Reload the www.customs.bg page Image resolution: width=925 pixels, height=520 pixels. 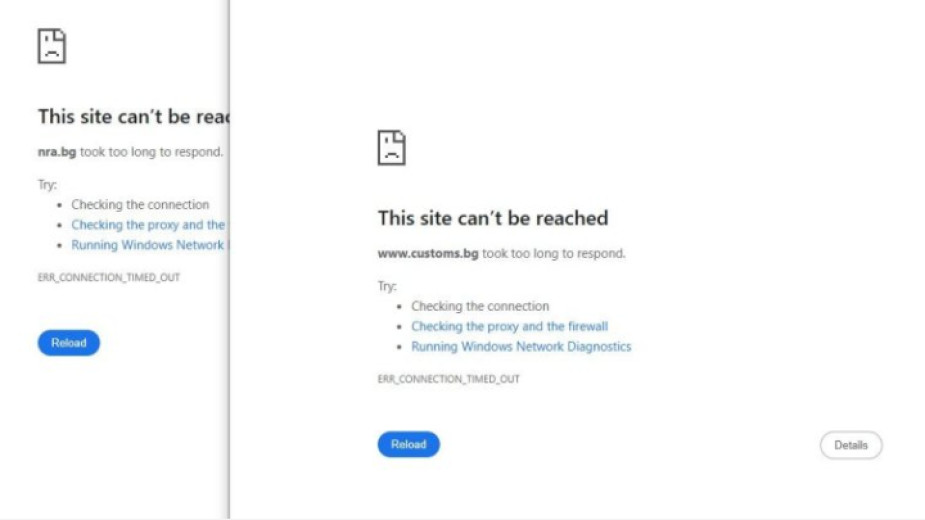(x=409, y=444)
